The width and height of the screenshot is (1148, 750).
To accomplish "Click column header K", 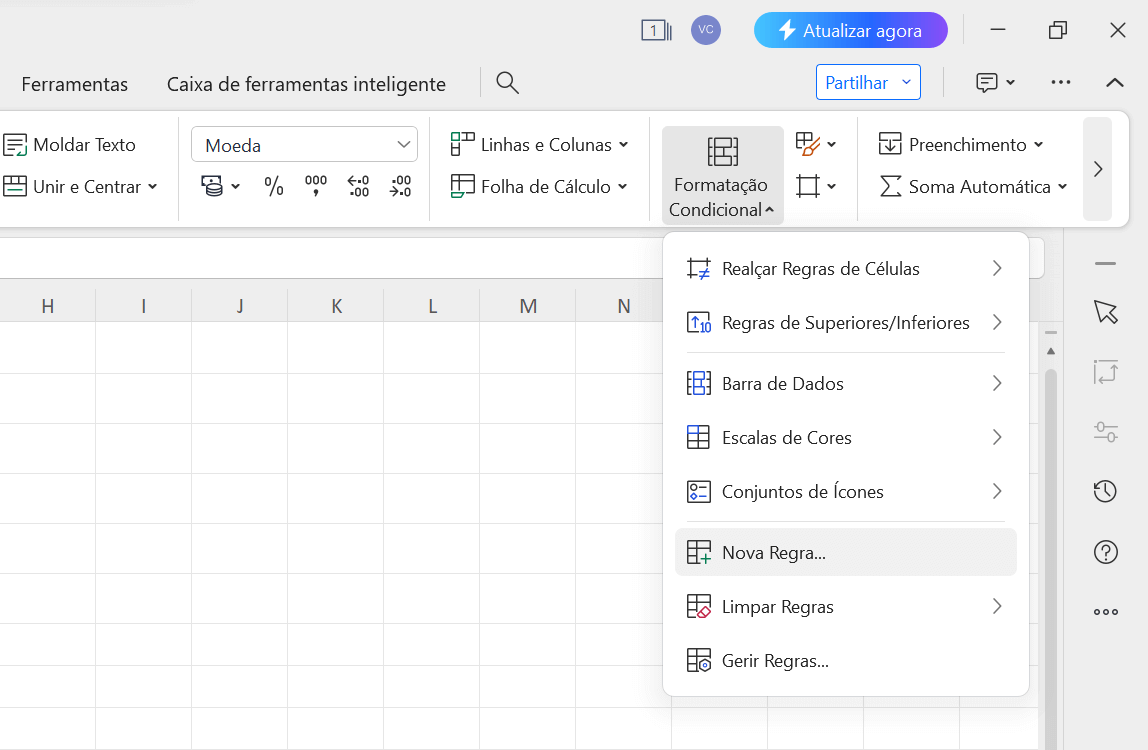I will tap(336, 306).
